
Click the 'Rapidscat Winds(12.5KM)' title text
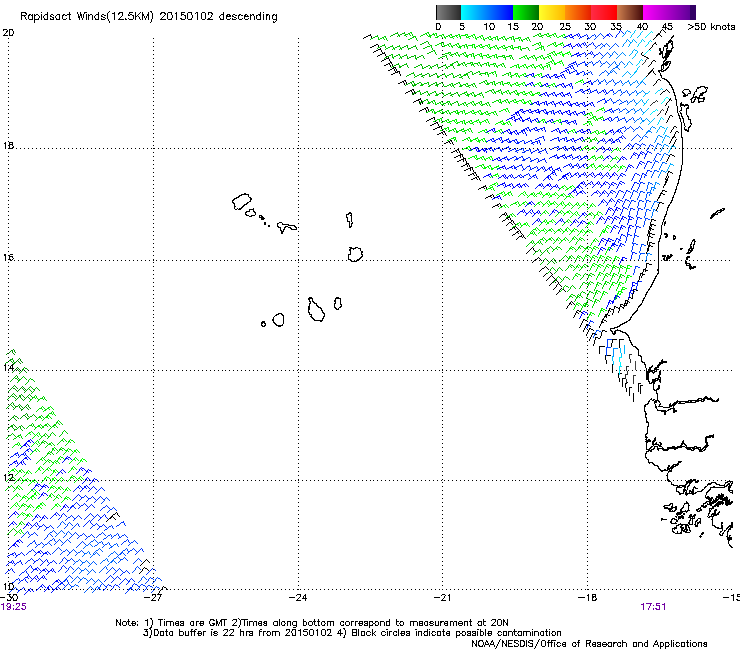click(87, 17)
